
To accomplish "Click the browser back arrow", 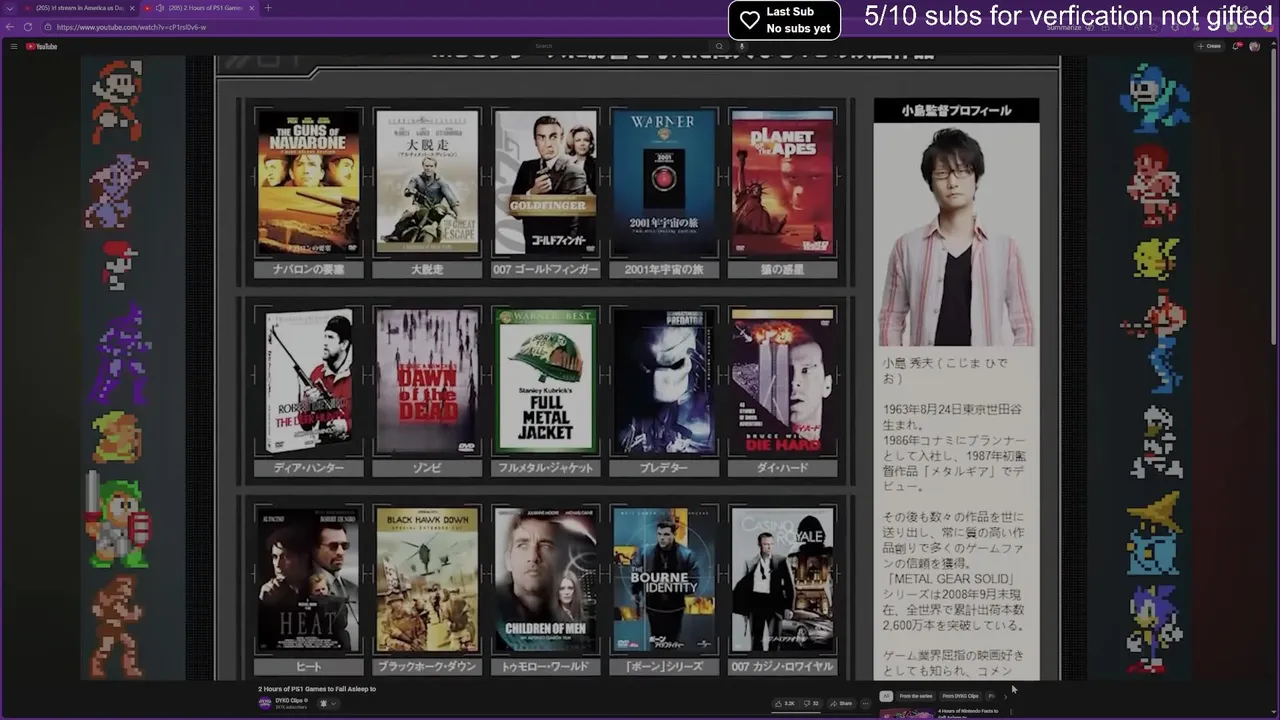I will [x=11, y=27].
